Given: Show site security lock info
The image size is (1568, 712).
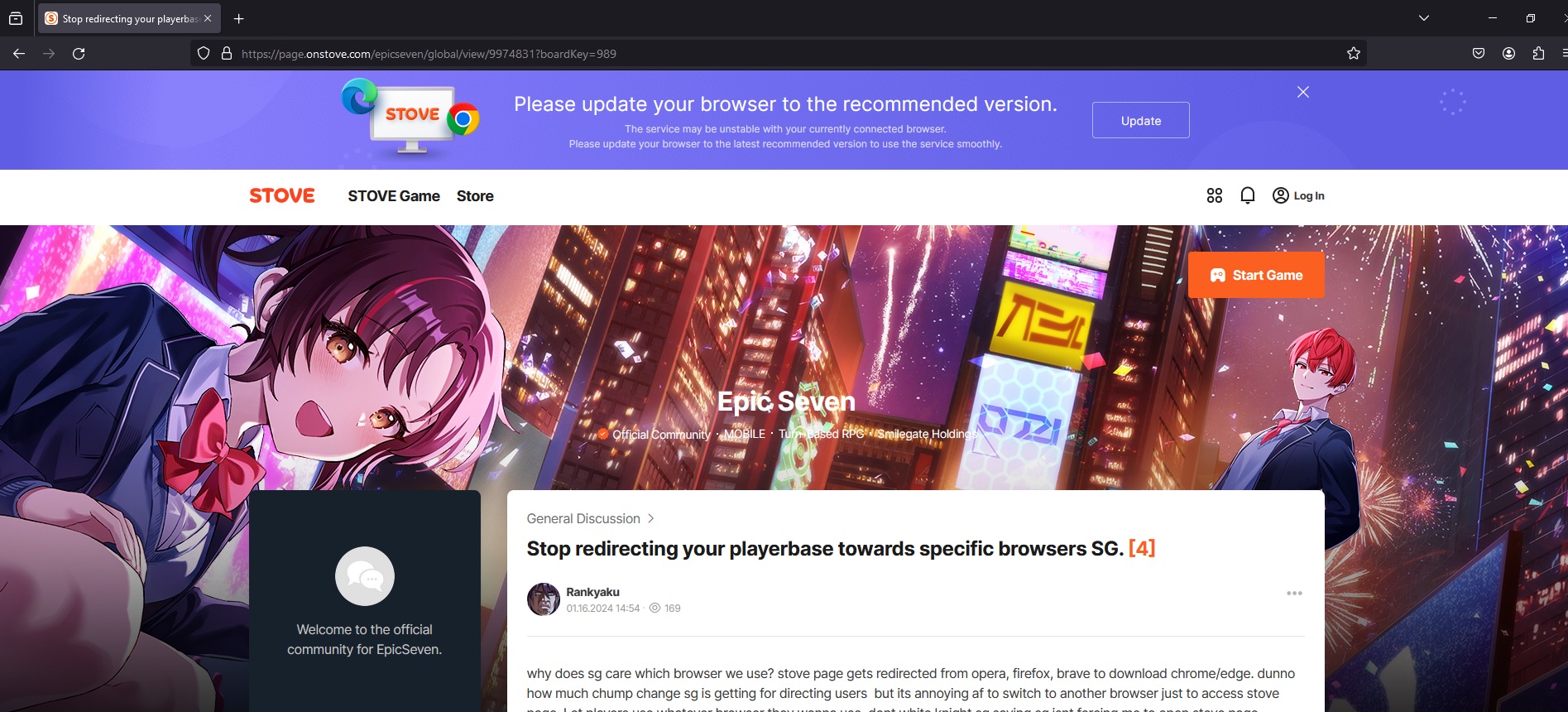Looking at the screenshot, I should pos(226,54).
